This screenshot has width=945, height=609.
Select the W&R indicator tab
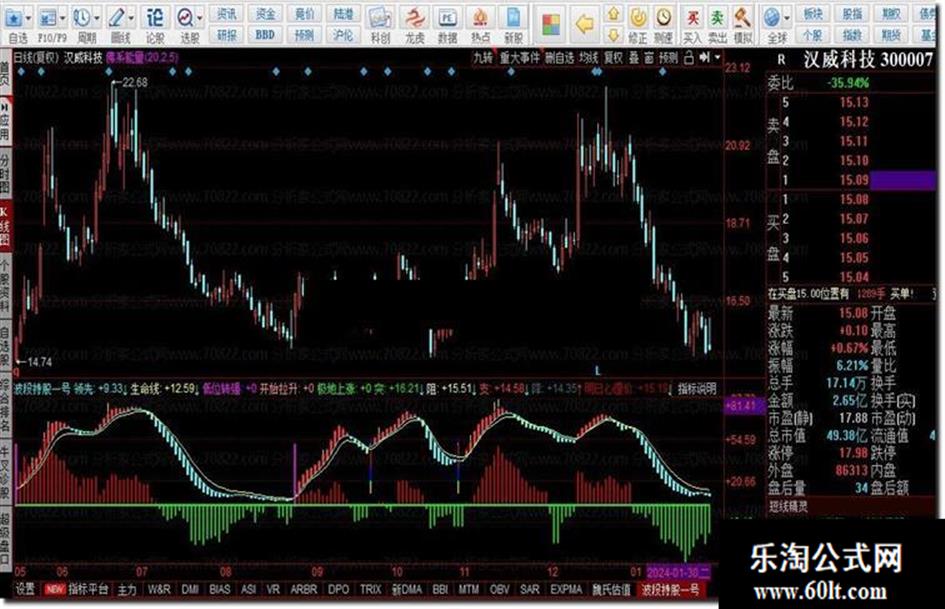click(x=159, y=589)
